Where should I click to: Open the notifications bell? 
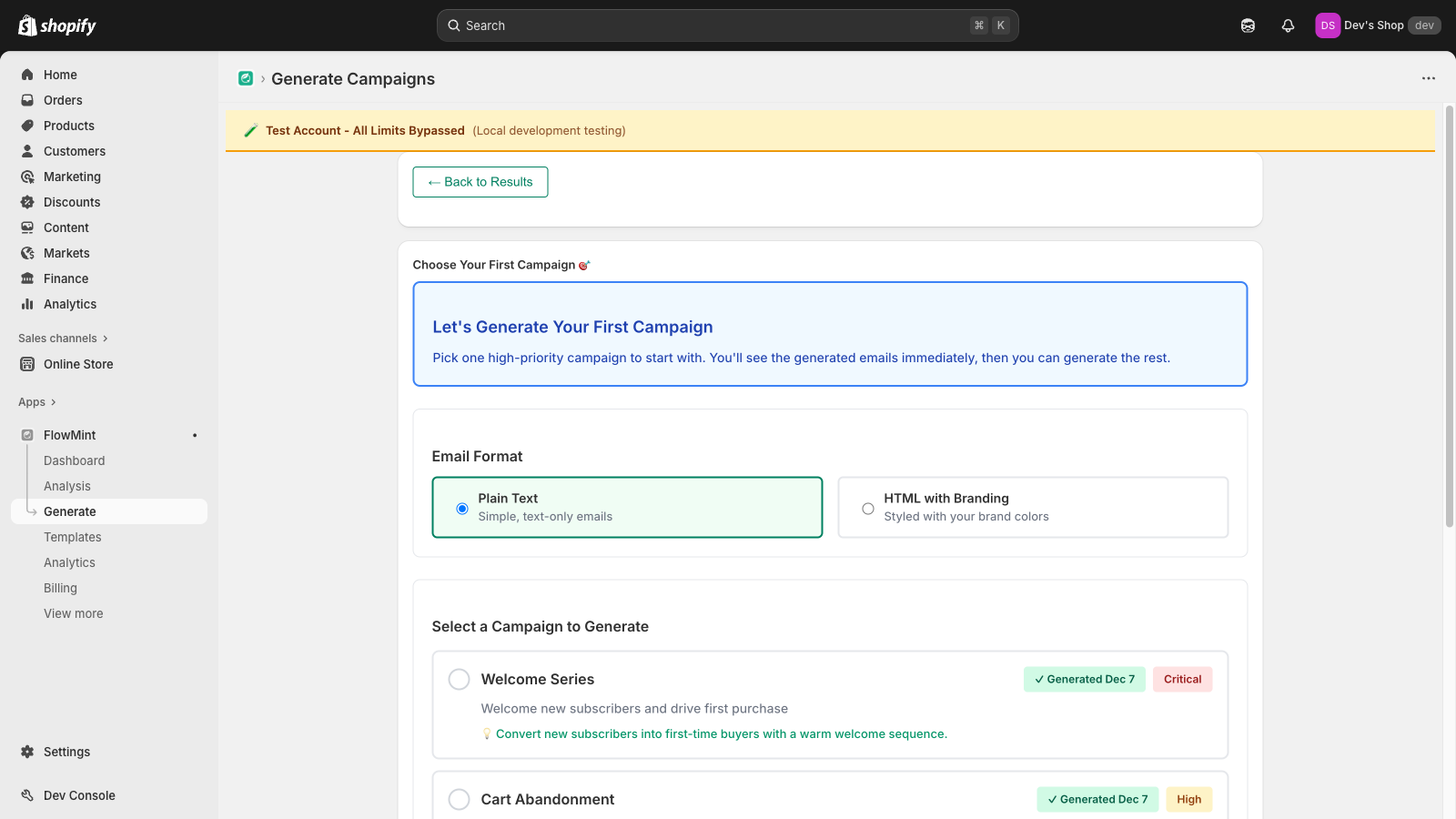click(1288, 25)
